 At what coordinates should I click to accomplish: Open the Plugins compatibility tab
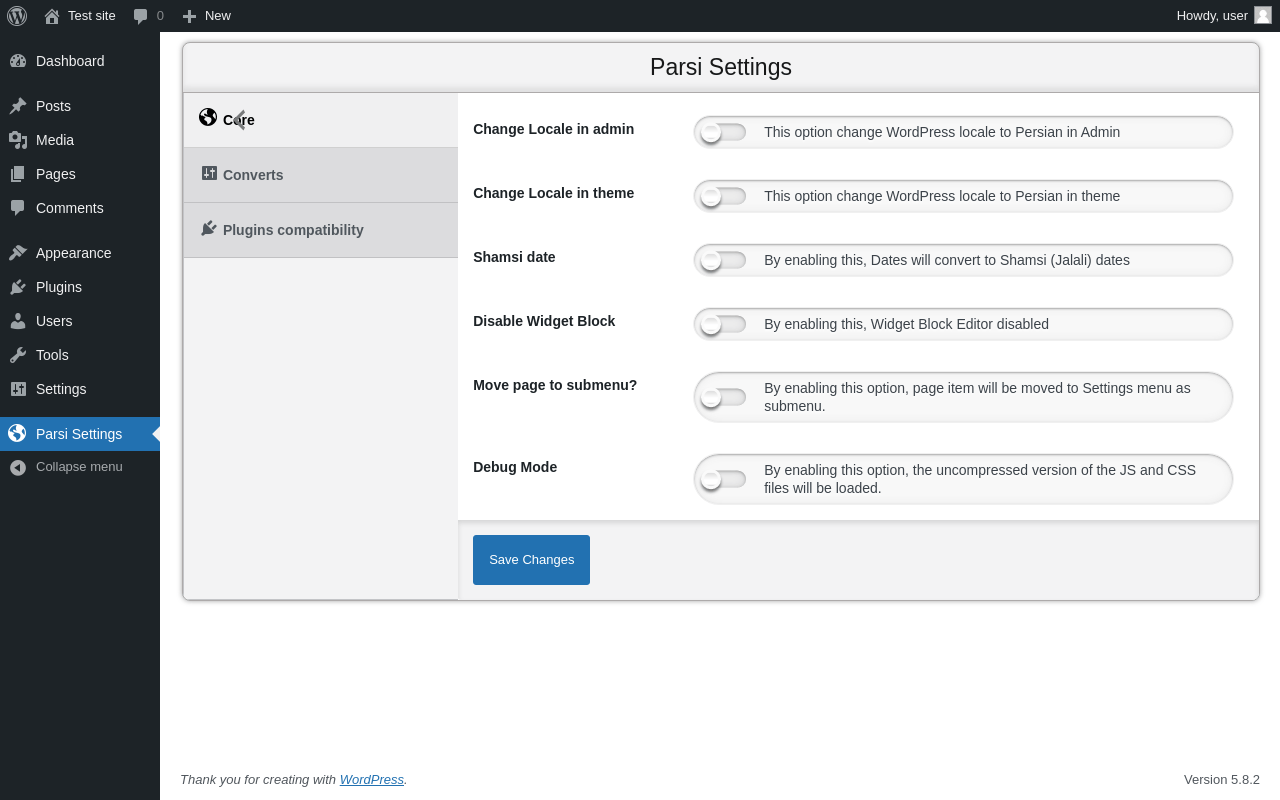point(293,230)
